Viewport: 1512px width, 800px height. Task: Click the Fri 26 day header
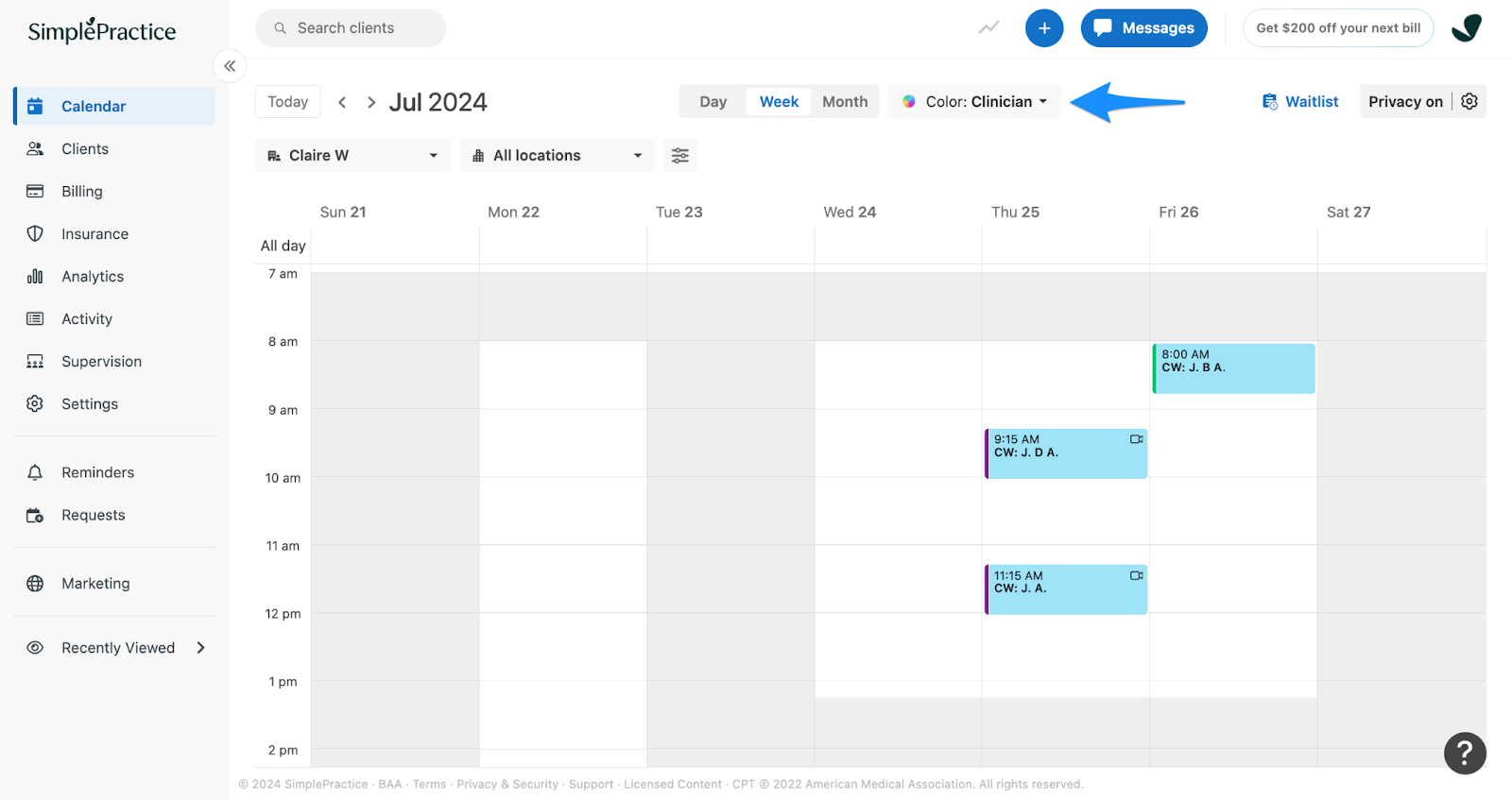coord(1178,213)
